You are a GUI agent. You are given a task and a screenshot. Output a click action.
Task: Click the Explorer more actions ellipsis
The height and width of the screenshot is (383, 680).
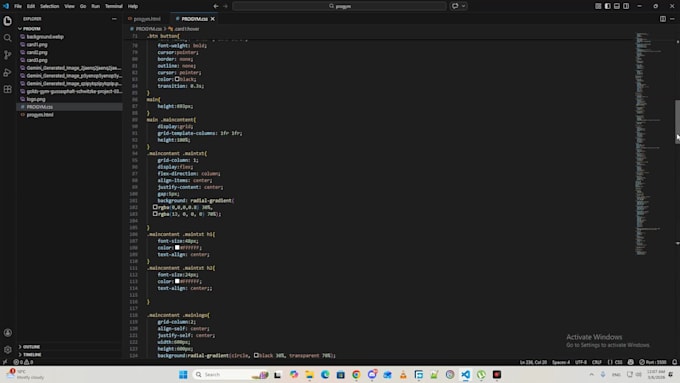click(114, 19)
